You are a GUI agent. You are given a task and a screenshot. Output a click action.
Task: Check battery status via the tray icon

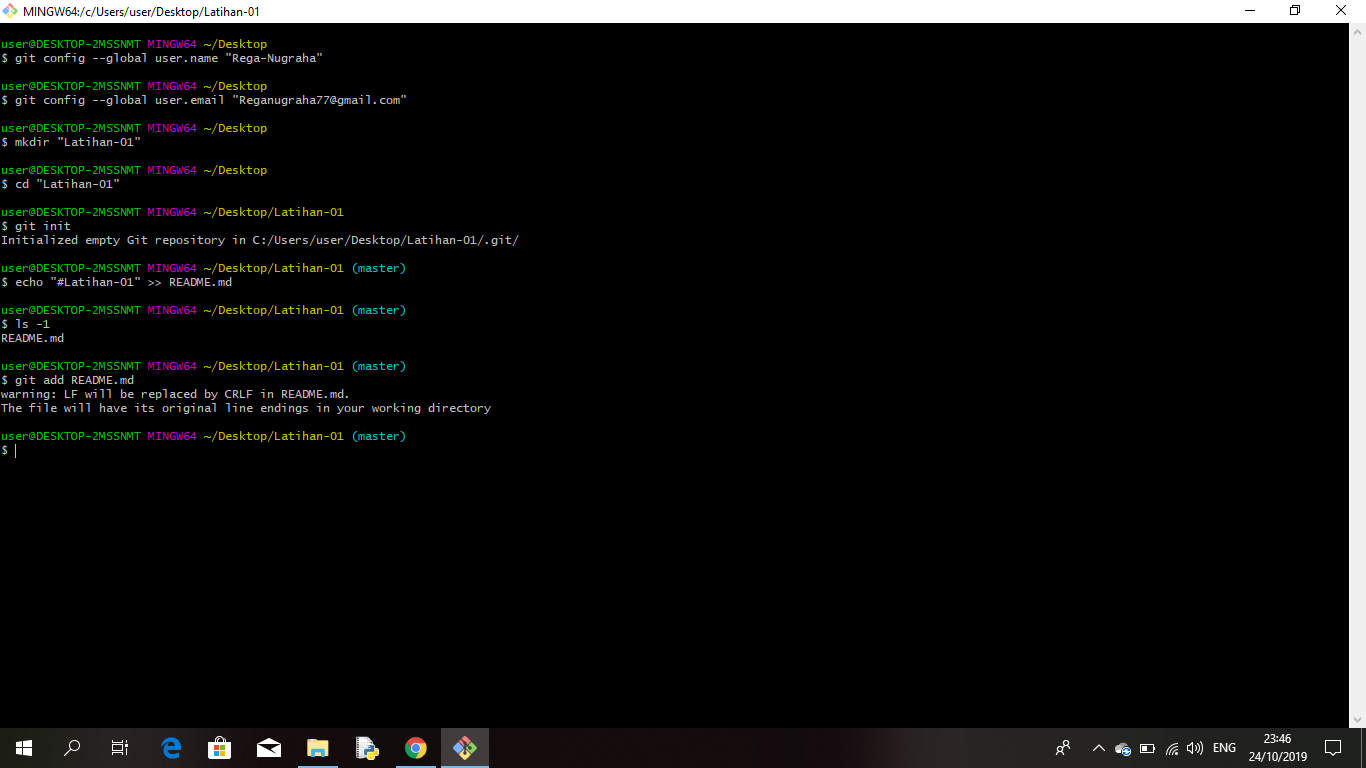click(1146, 747)
